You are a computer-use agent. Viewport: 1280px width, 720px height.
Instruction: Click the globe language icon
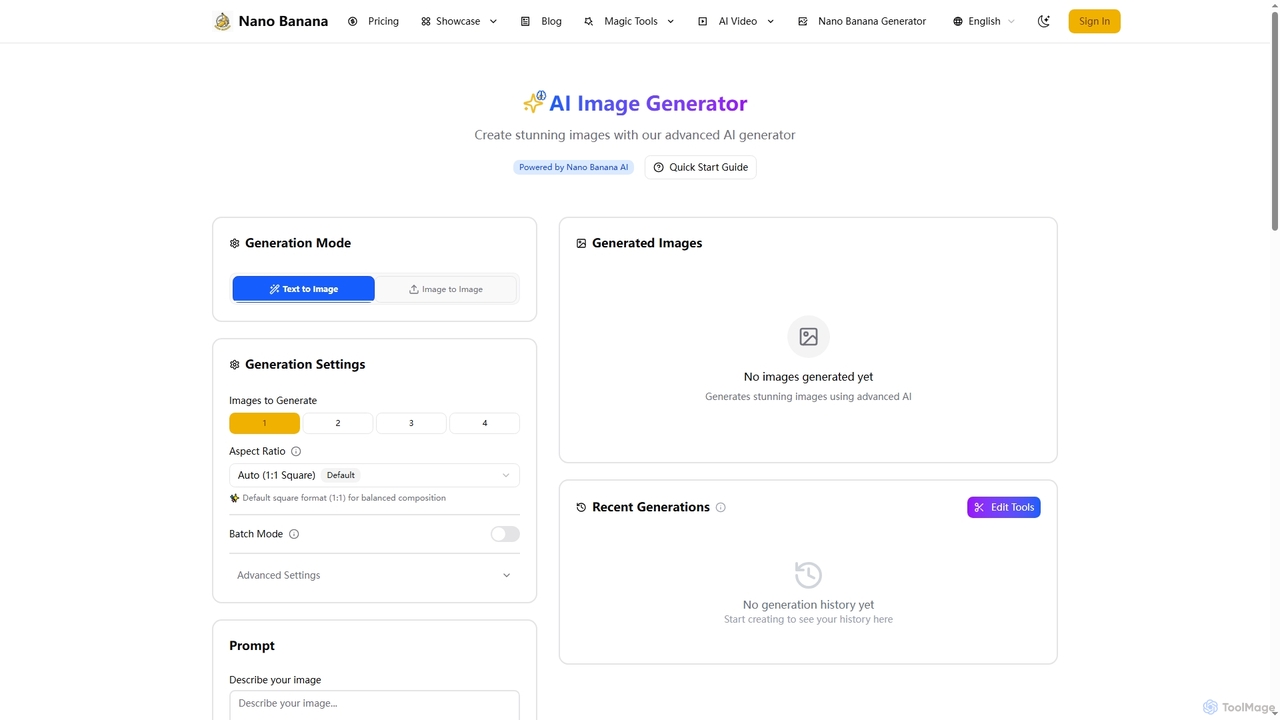(958, 21)
